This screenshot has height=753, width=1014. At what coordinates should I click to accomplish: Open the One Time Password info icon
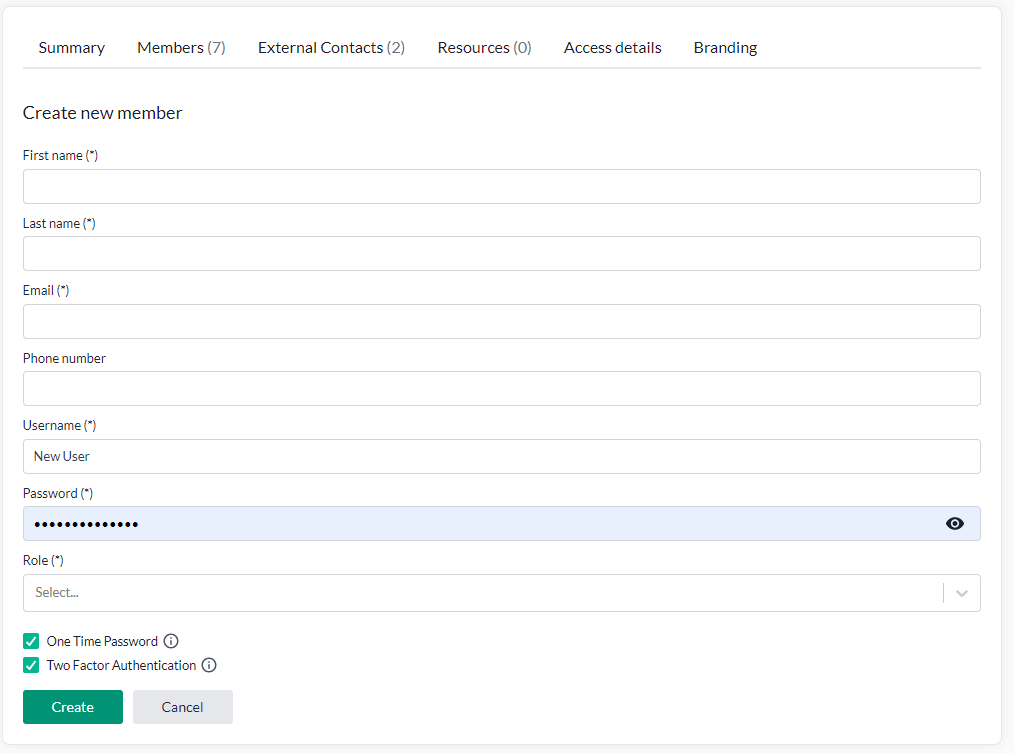(x=171, y=641)
